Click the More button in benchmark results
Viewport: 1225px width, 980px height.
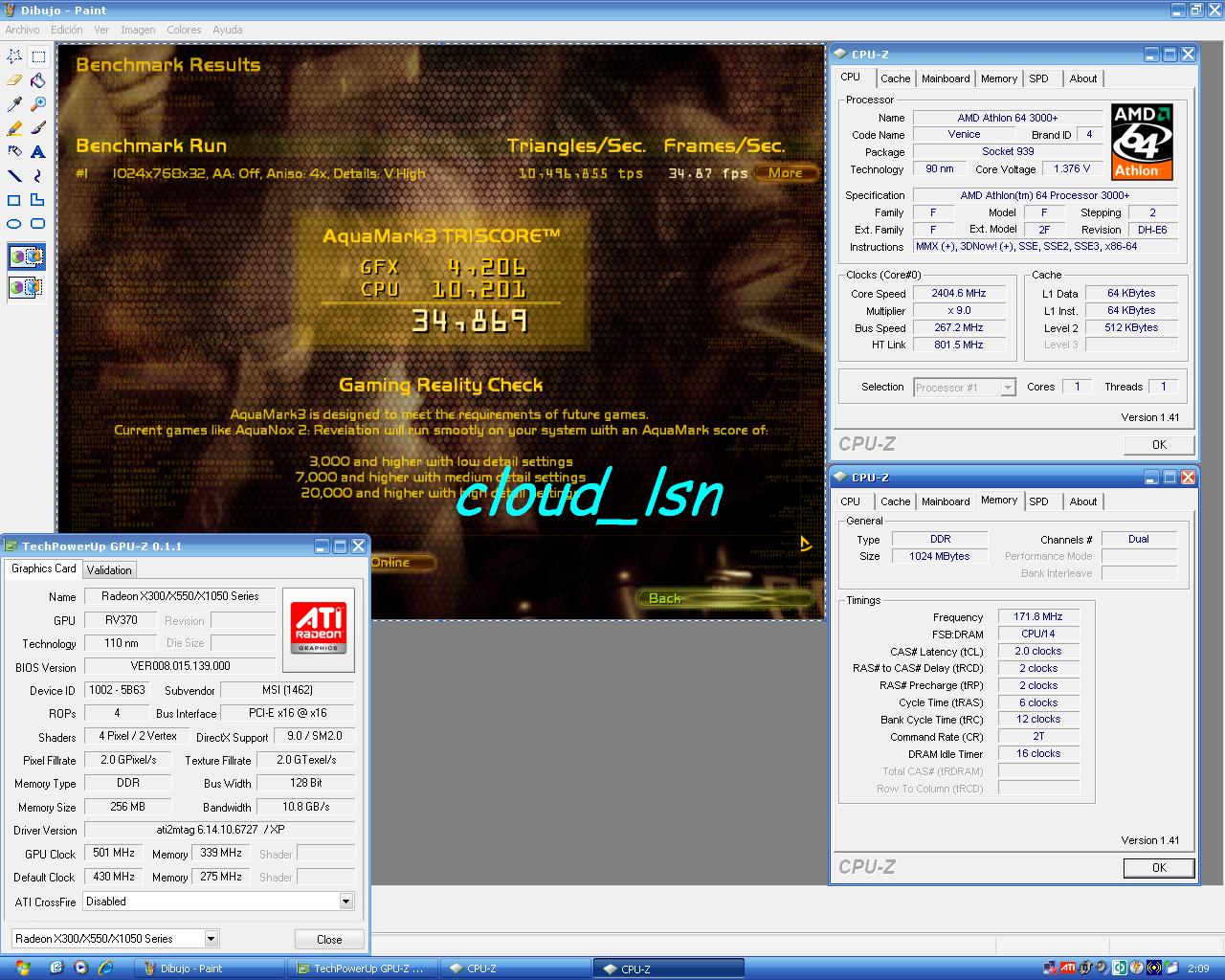point(786,173)
